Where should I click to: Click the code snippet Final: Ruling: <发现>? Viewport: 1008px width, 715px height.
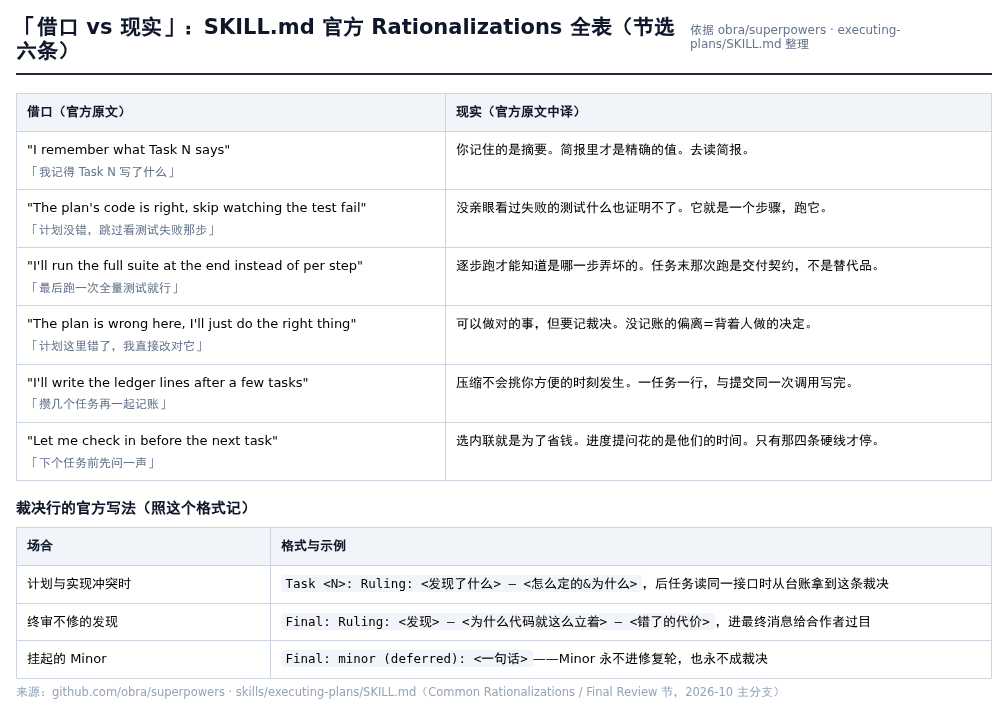(498, 622)
